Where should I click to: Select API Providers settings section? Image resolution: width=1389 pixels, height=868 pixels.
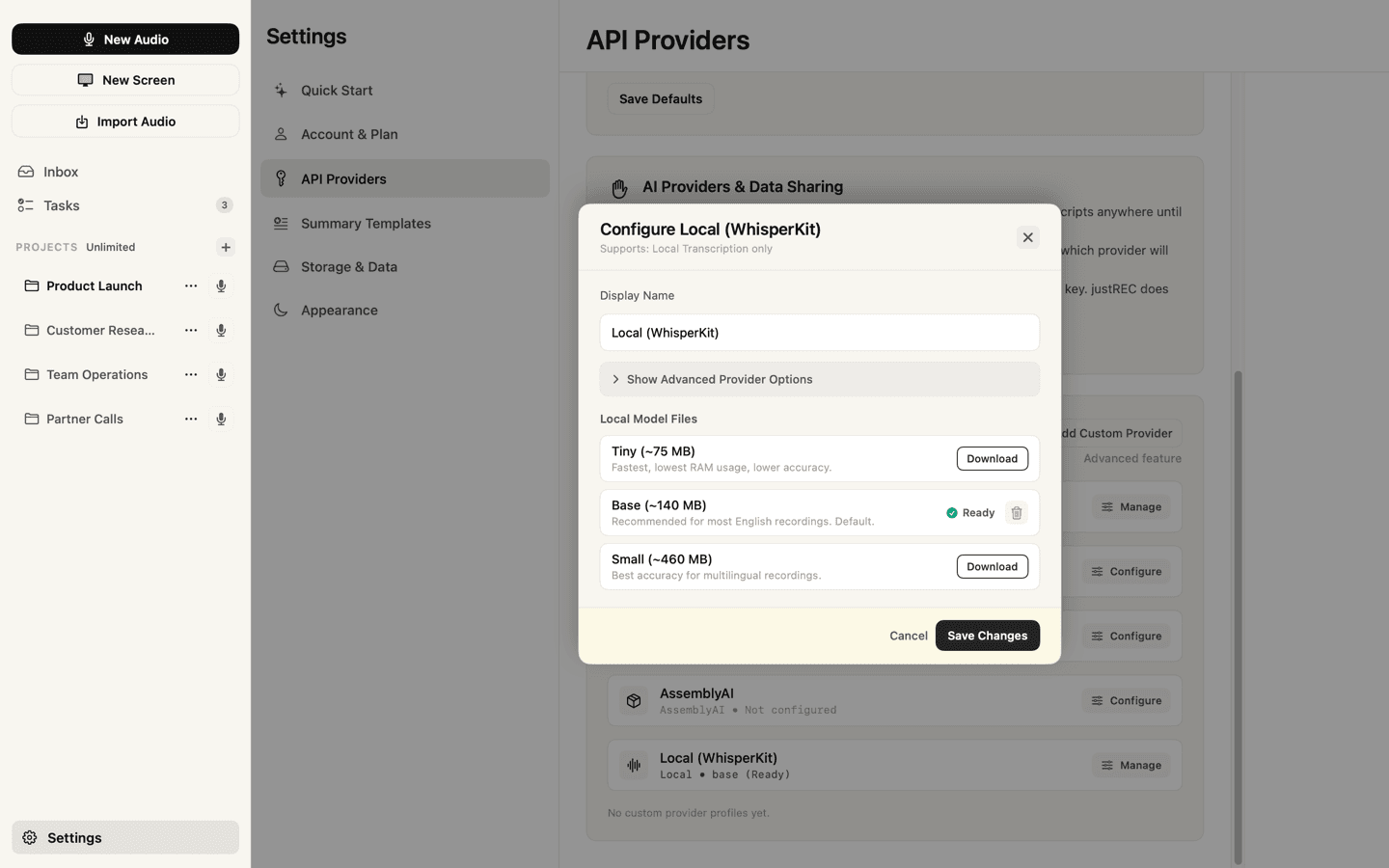tap(405, 178)
